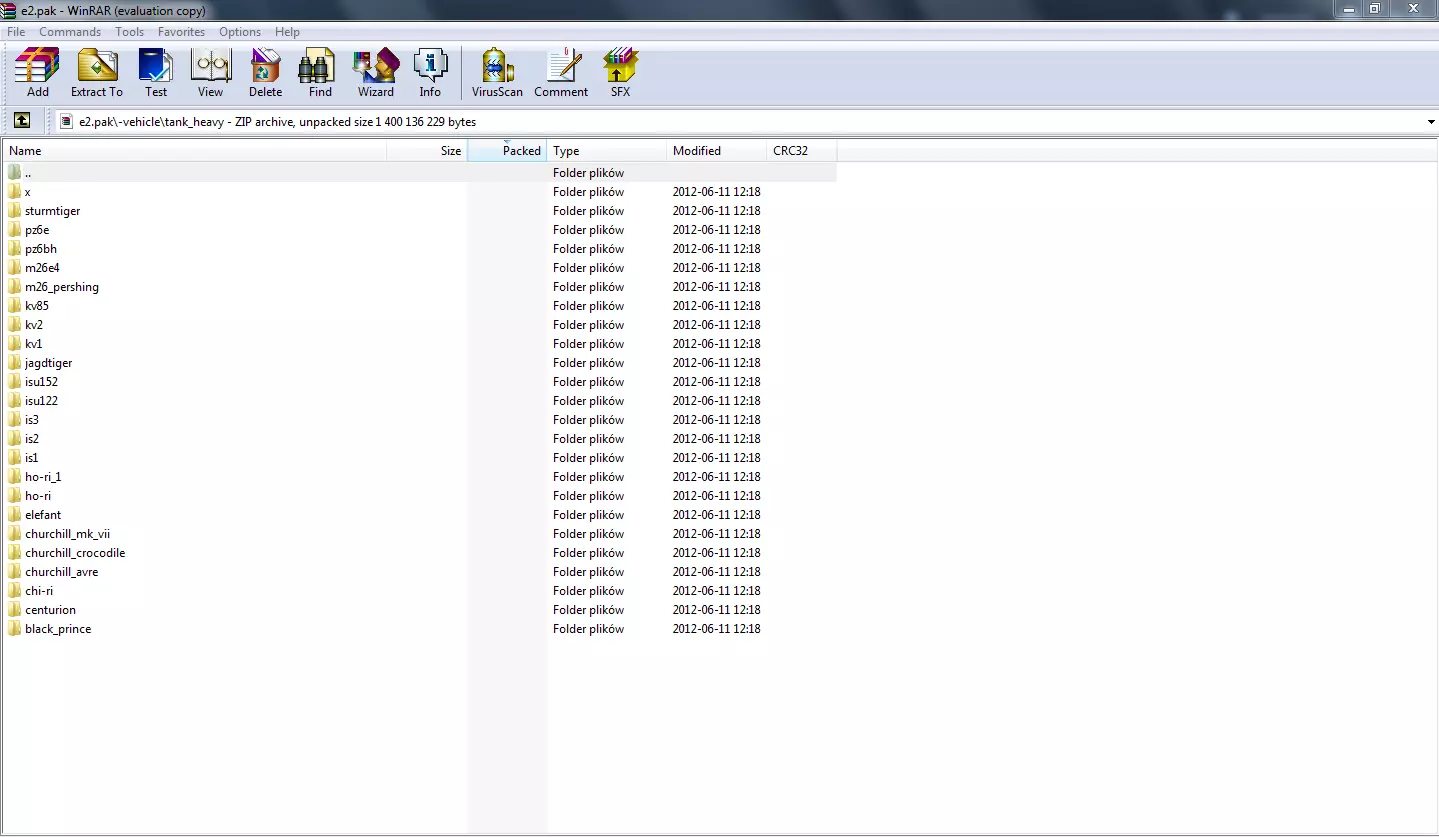
Task: Expand the archive path dropdown arrow
Action: tap(1431, 122)
